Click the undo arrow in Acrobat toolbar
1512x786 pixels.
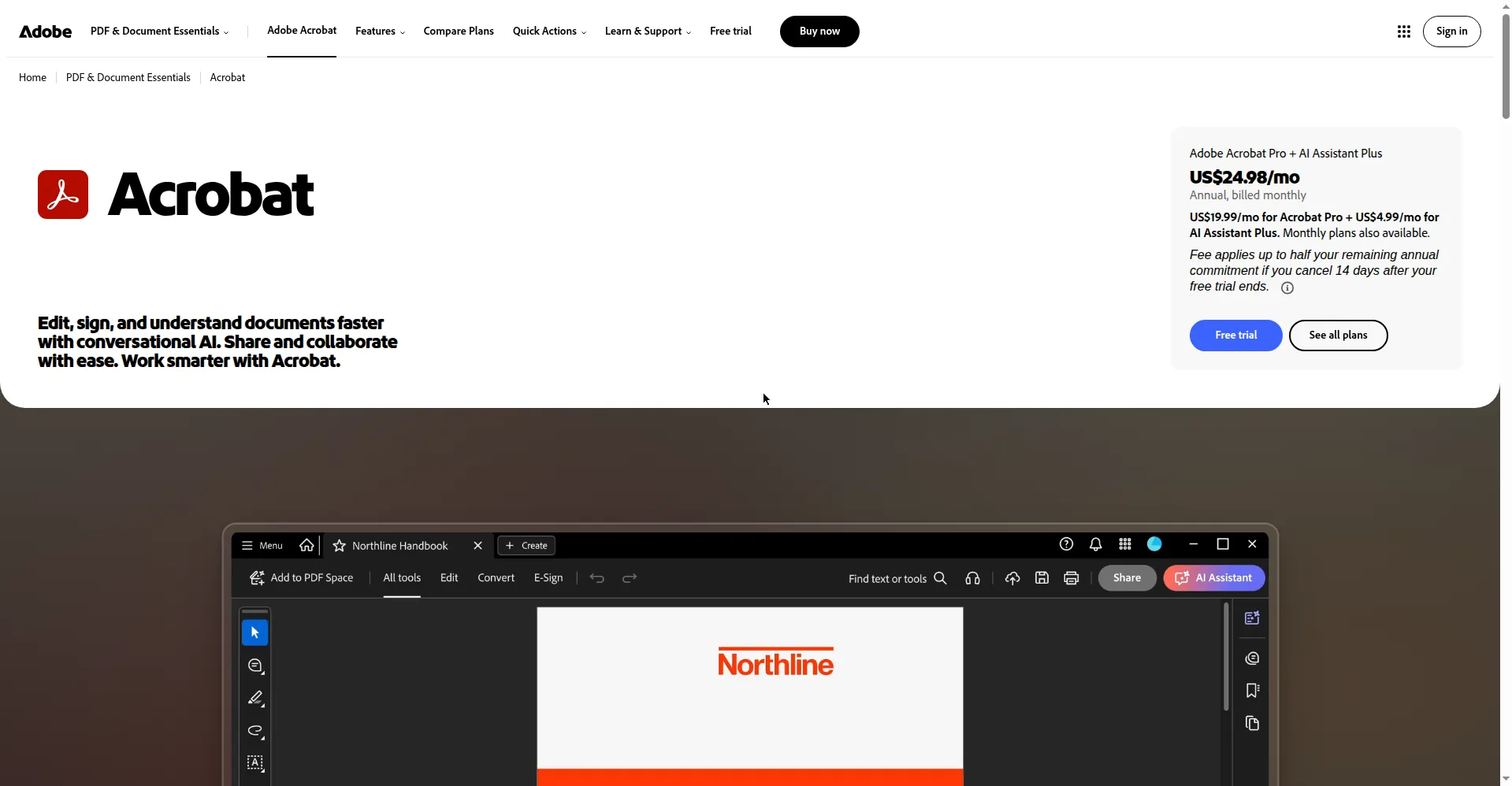tap(596, 578)
